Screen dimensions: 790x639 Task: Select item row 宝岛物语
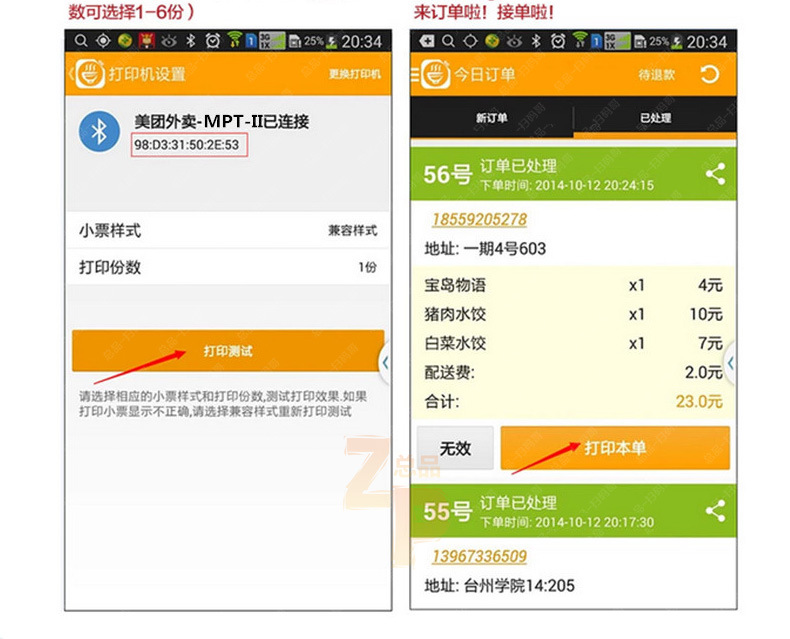pos(573,285)
